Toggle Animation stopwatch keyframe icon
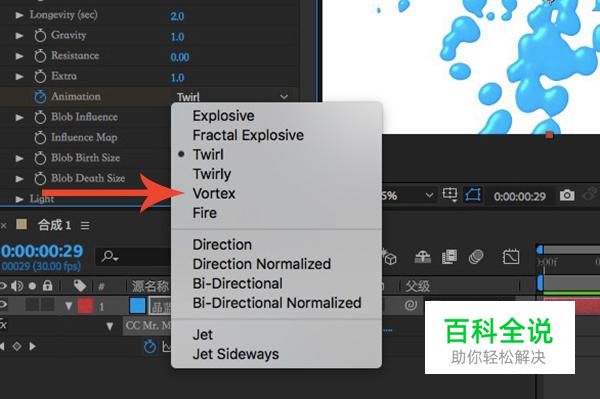 coord(40,97)
